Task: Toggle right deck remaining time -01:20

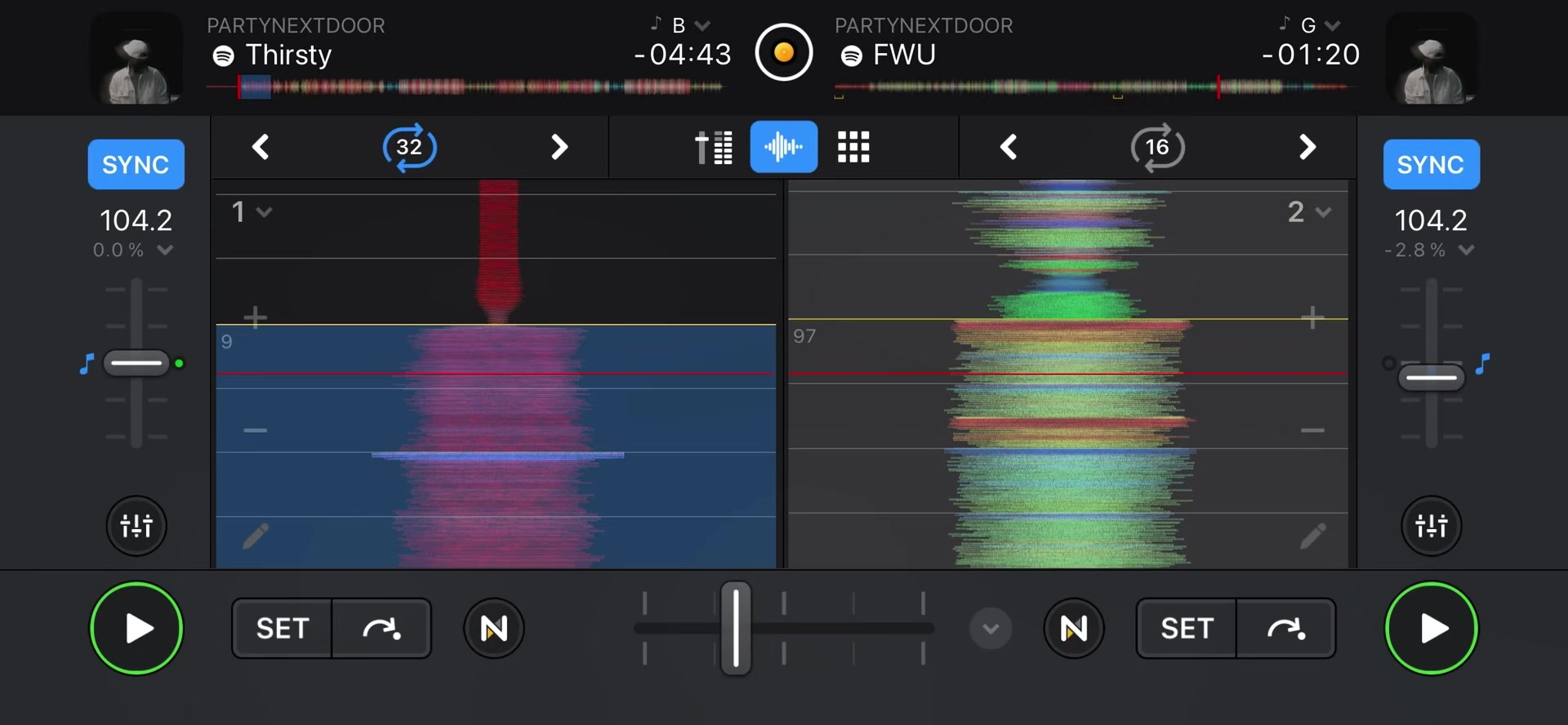Action: coord(1311,55)
